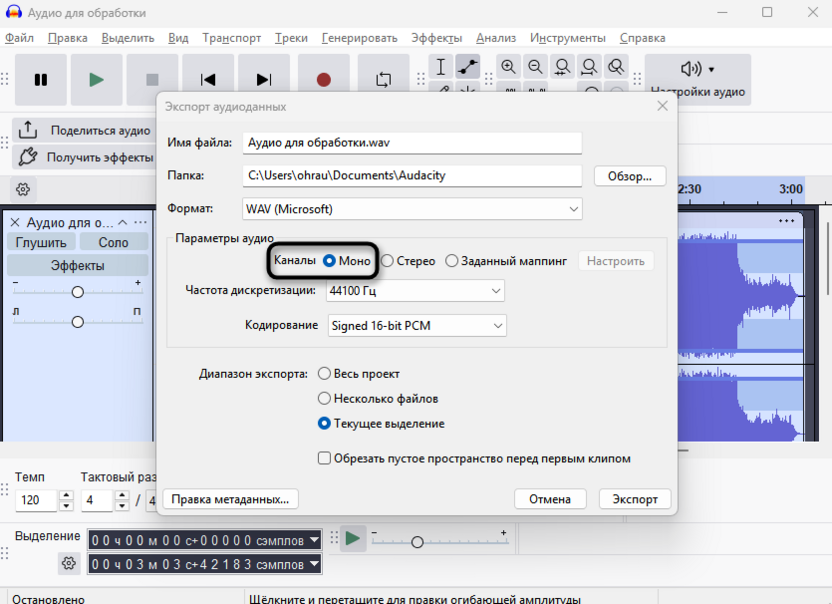Choose the current selection export range

coord(381,424)
